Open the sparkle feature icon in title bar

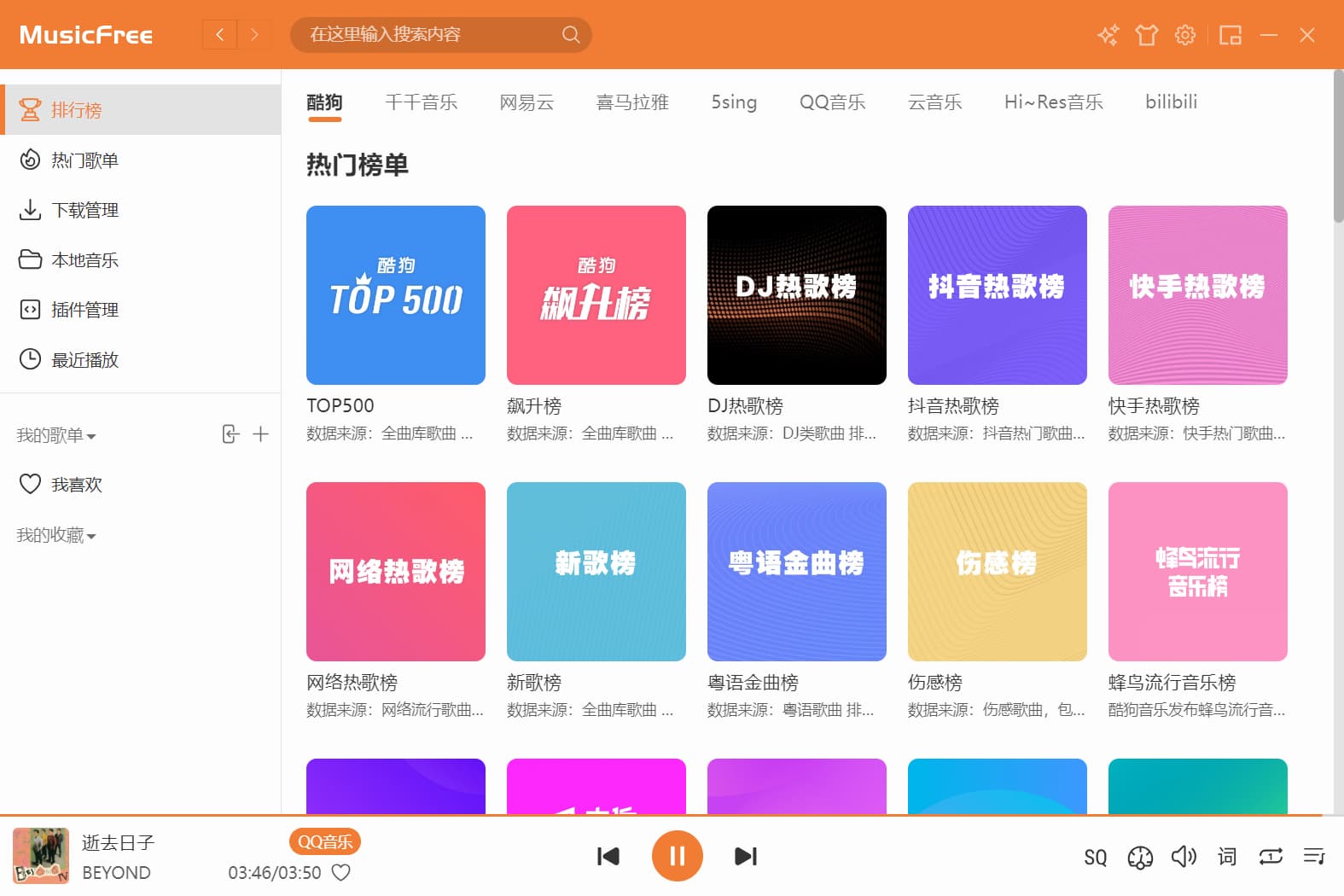pos(1108,35)
